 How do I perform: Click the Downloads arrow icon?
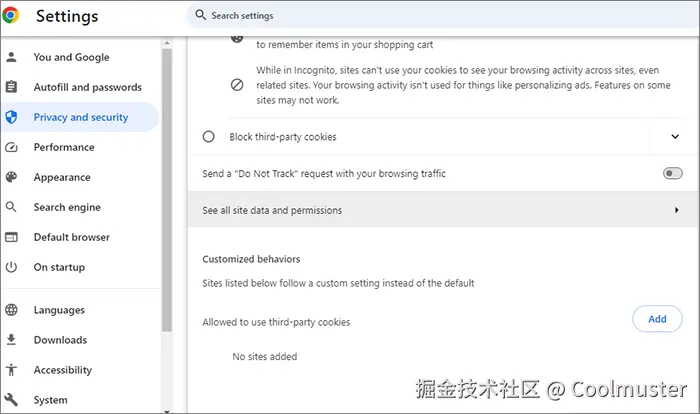point(12,340)
